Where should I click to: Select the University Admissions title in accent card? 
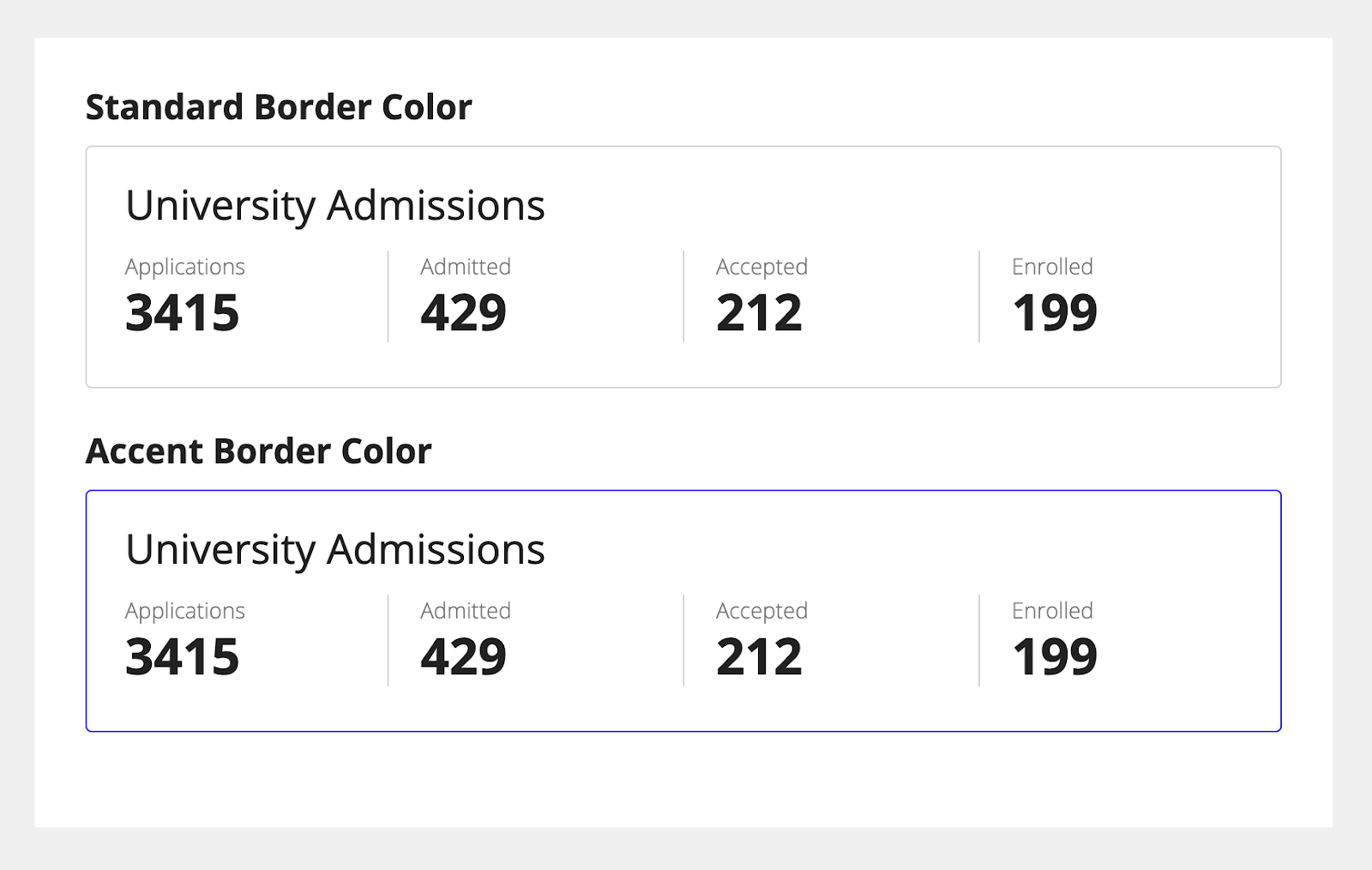[x=335, y=549]
